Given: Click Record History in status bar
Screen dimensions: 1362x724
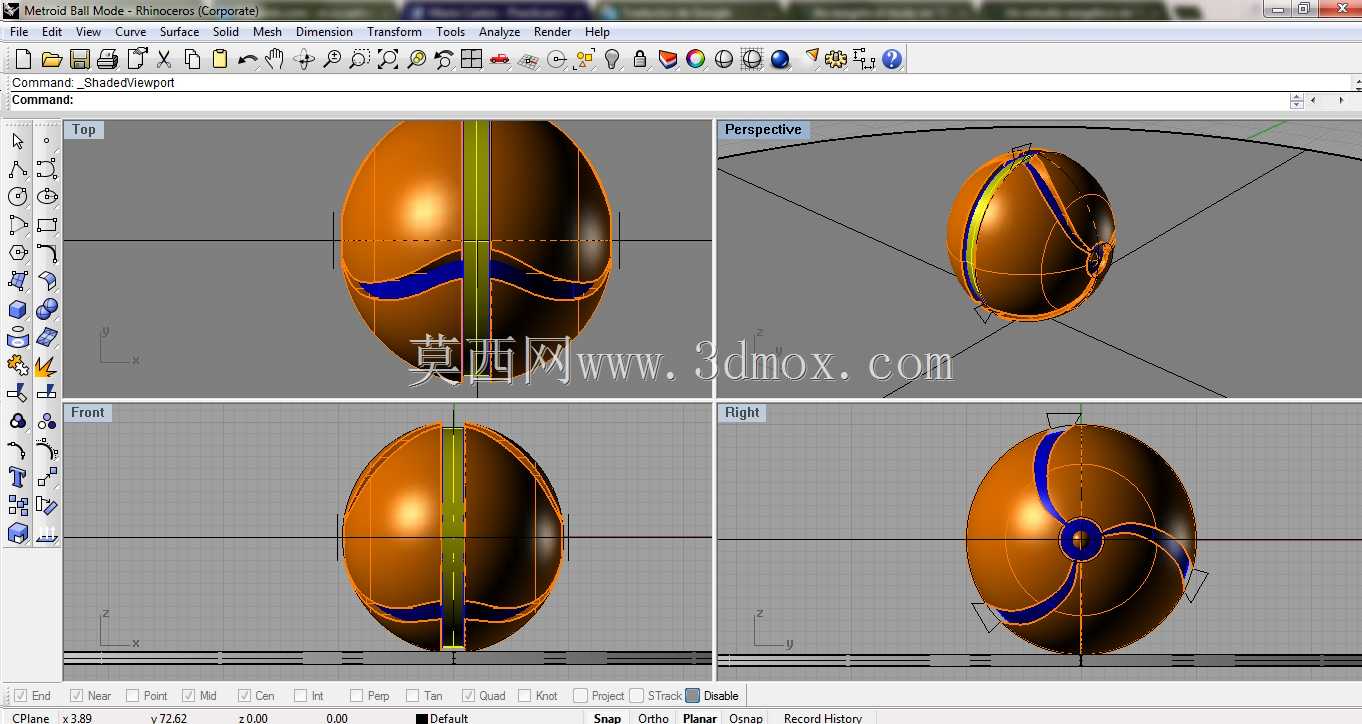Looking at the screenshot, I should 823,718.
